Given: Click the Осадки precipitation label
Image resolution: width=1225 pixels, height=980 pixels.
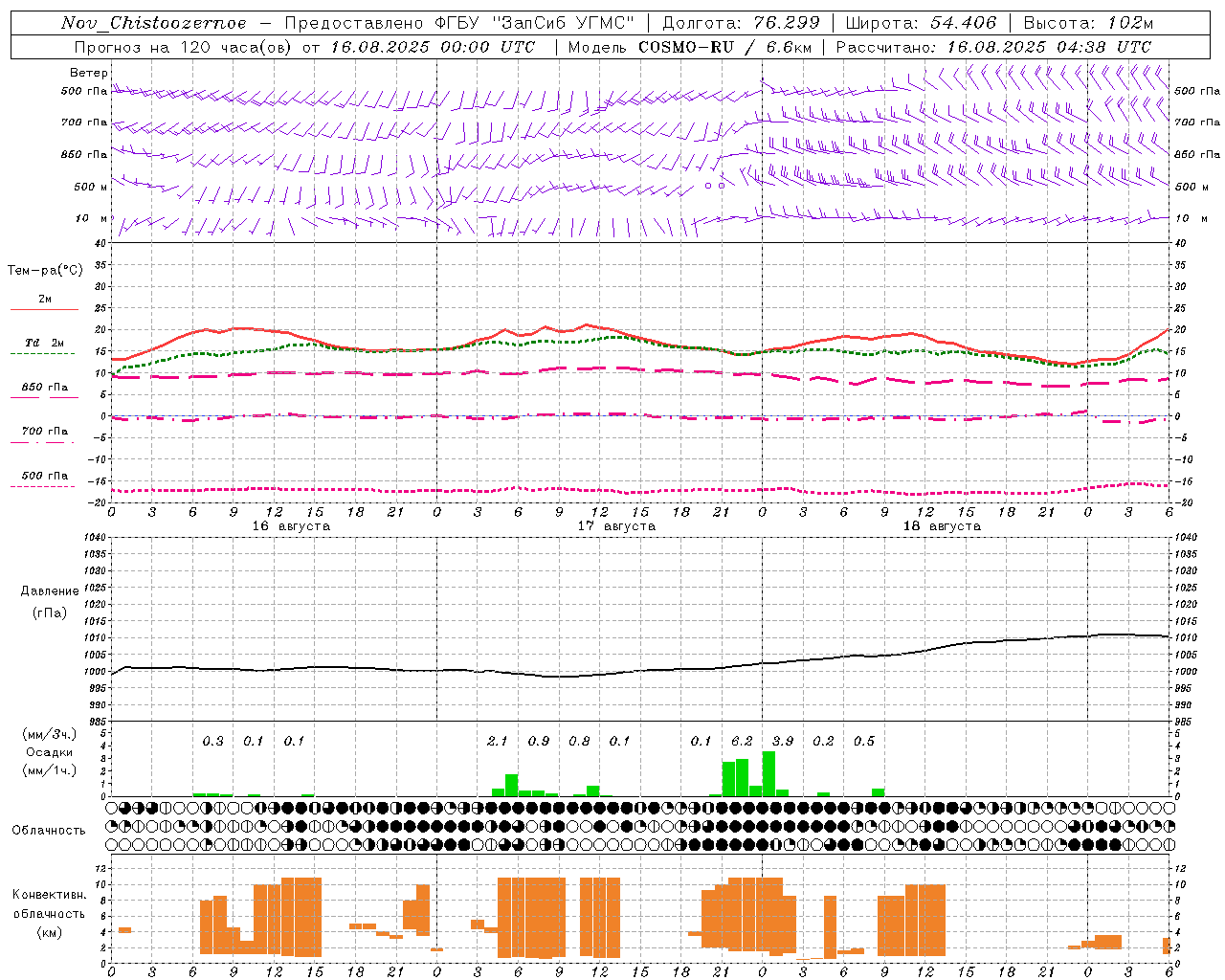Looking at the screenshot, I should [x=49, y=752].
